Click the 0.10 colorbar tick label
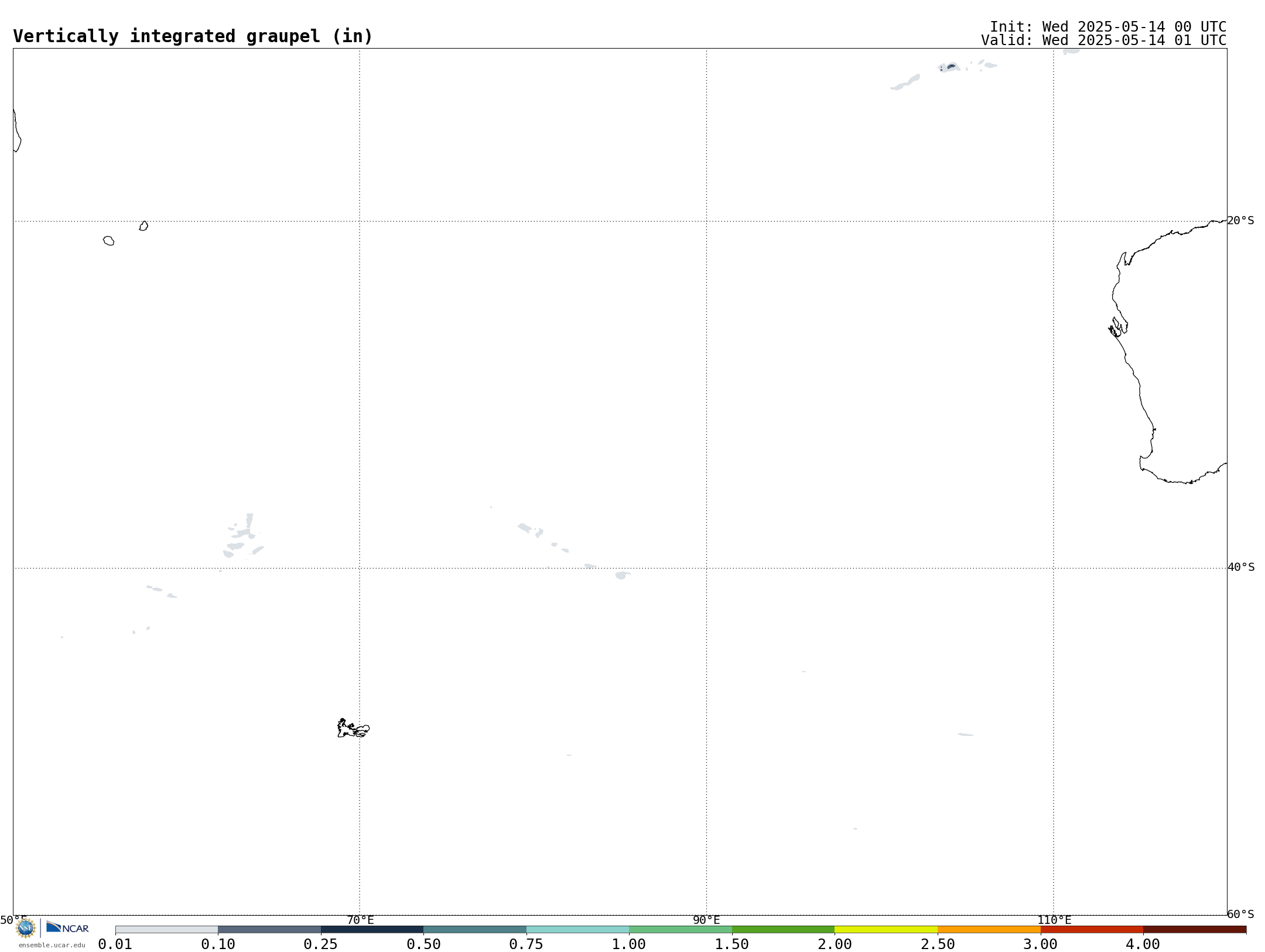The image size is (1265, 952). pos(218,944)
